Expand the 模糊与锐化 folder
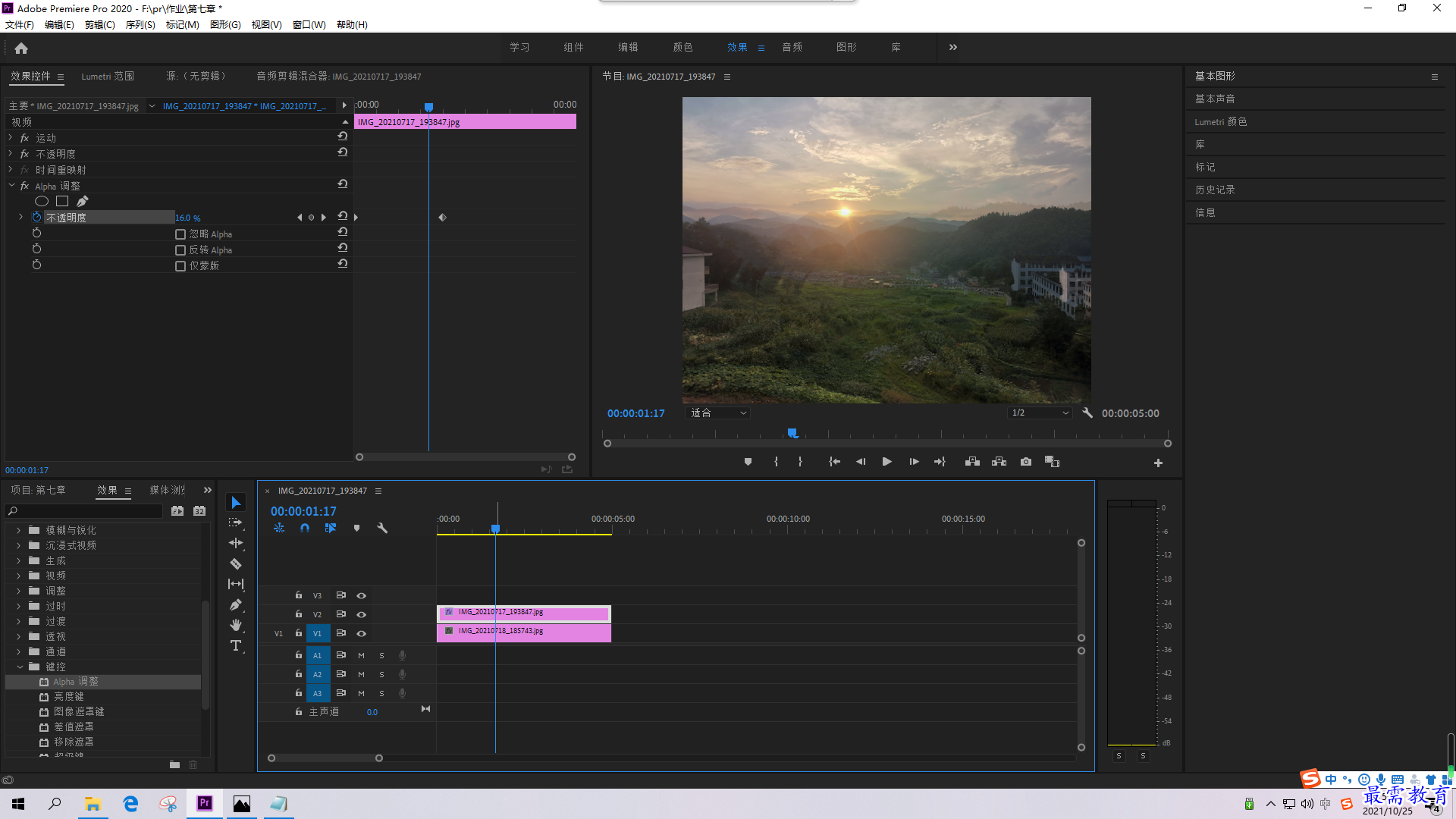Screen dimensions: 1456x819 [19, 530]
